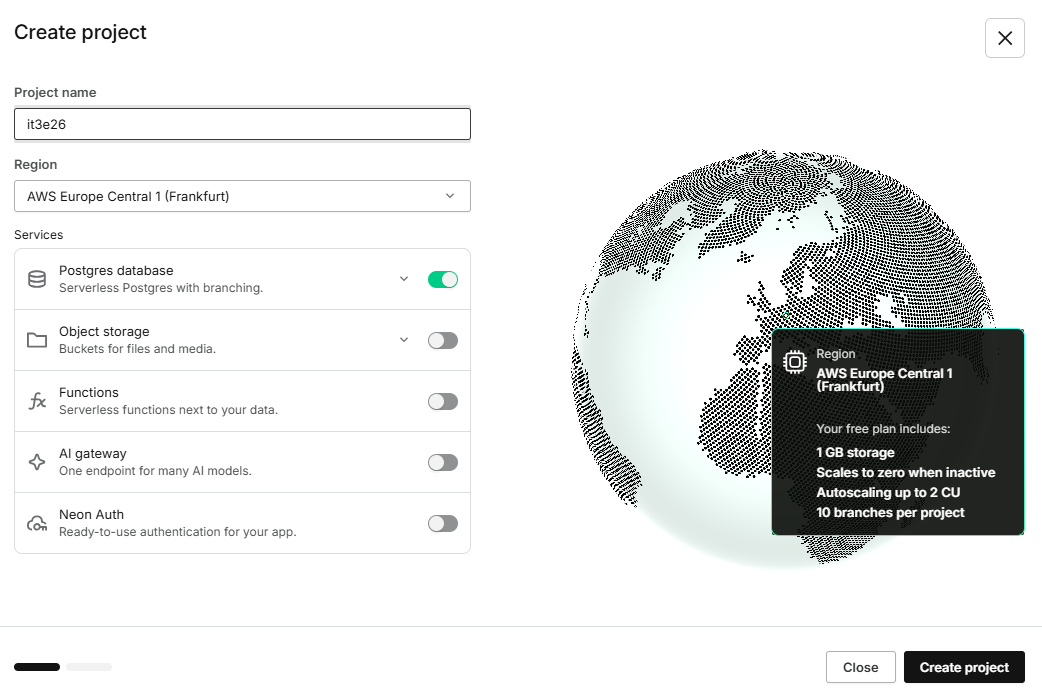The height and width of the screenshot is (700, 1042).
Task: Click the Neon Auth cloud key icon
Action: pyautogui.click(x=37, y=524)
